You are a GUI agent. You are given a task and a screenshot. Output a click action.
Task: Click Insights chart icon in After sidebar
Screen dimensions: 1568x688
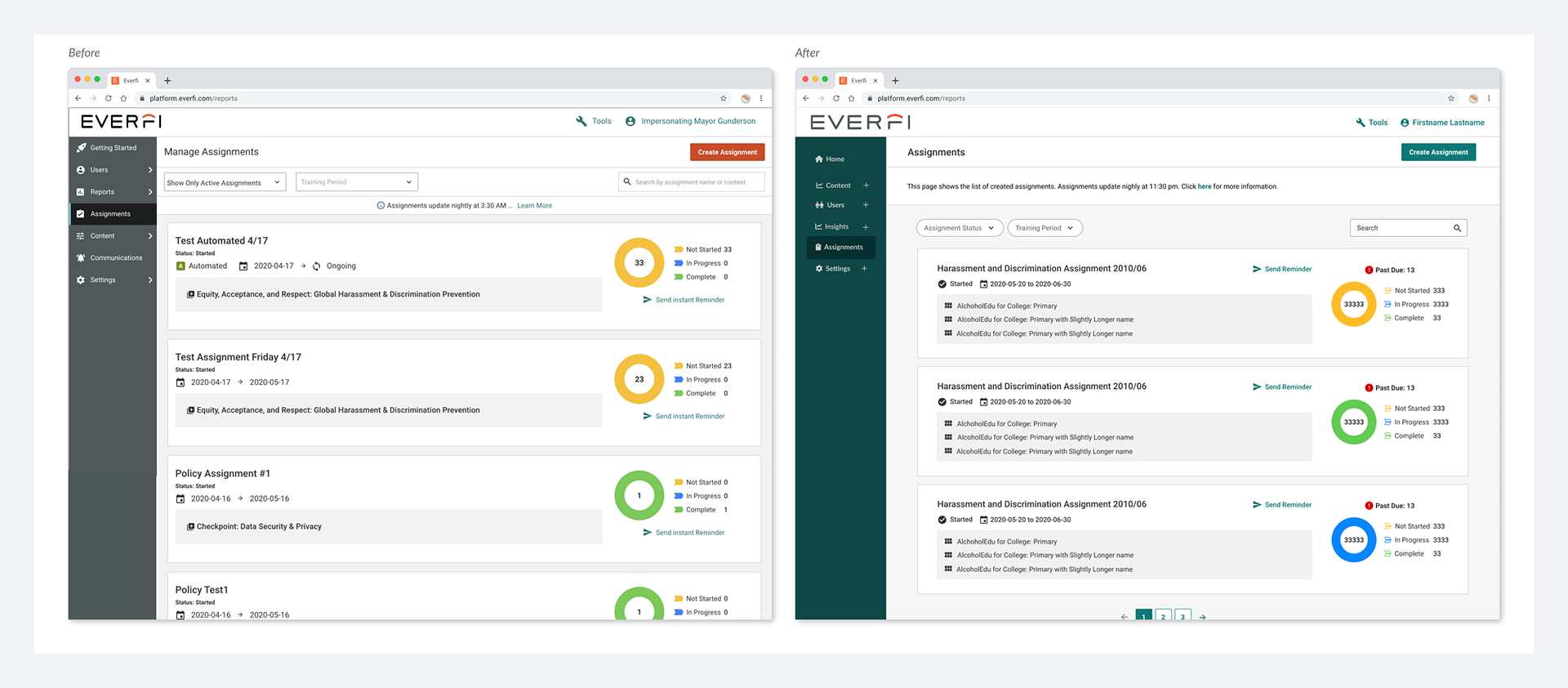tap(818, 227)
